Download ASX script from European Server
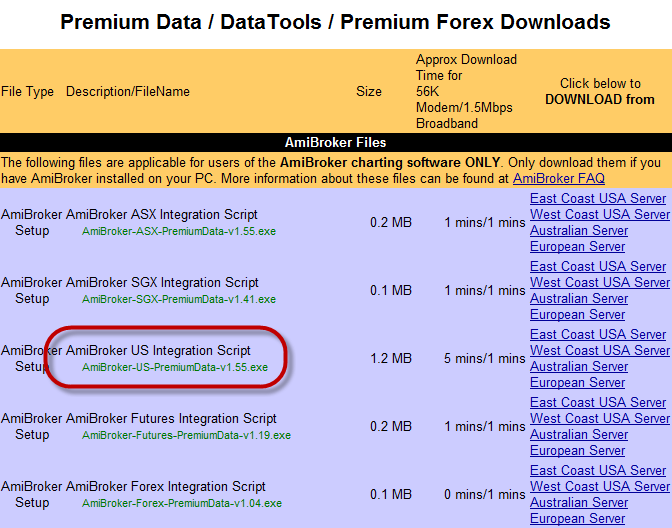 577,246
